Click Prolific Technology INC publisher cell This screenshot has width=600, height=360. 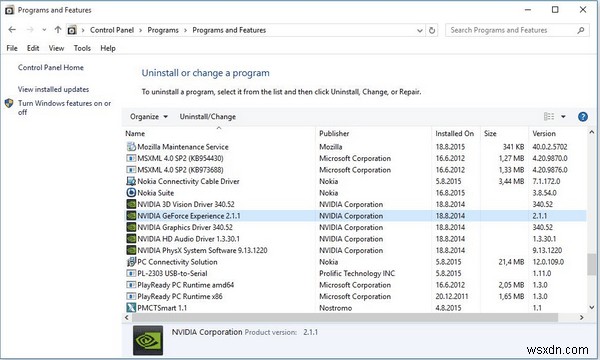tap(357, 274)
